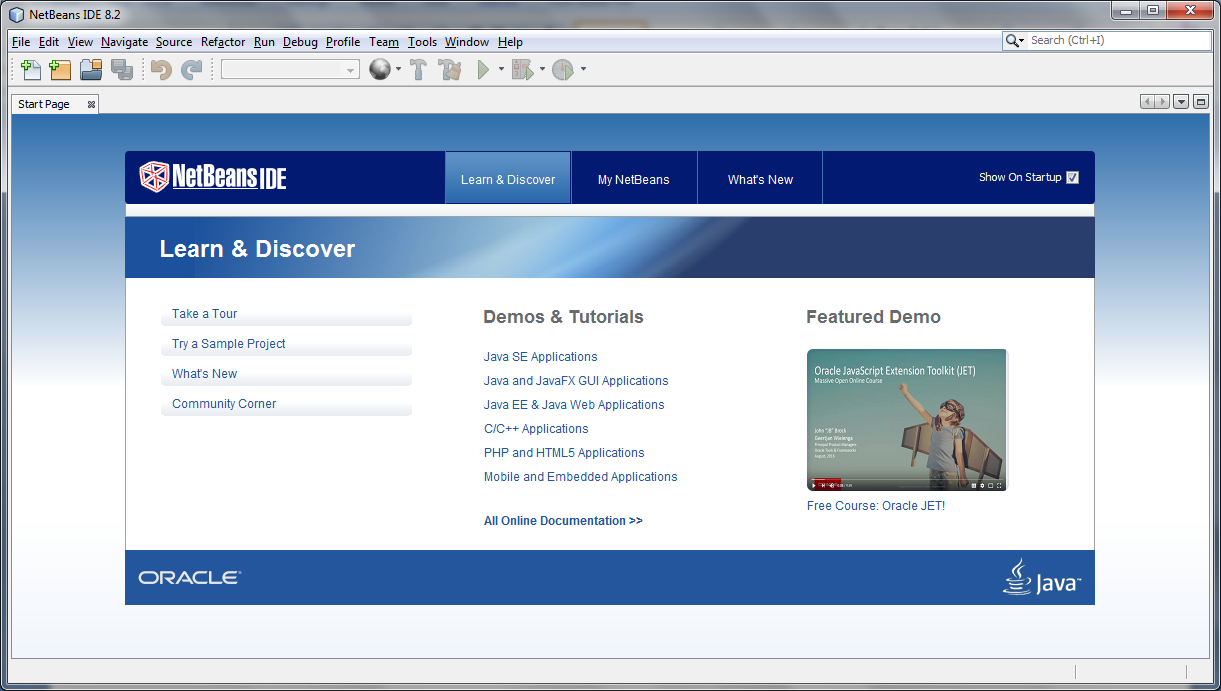This screenshot has height=691, width=1221.
Task: Open the Debug menu
Action: [300, 42]
